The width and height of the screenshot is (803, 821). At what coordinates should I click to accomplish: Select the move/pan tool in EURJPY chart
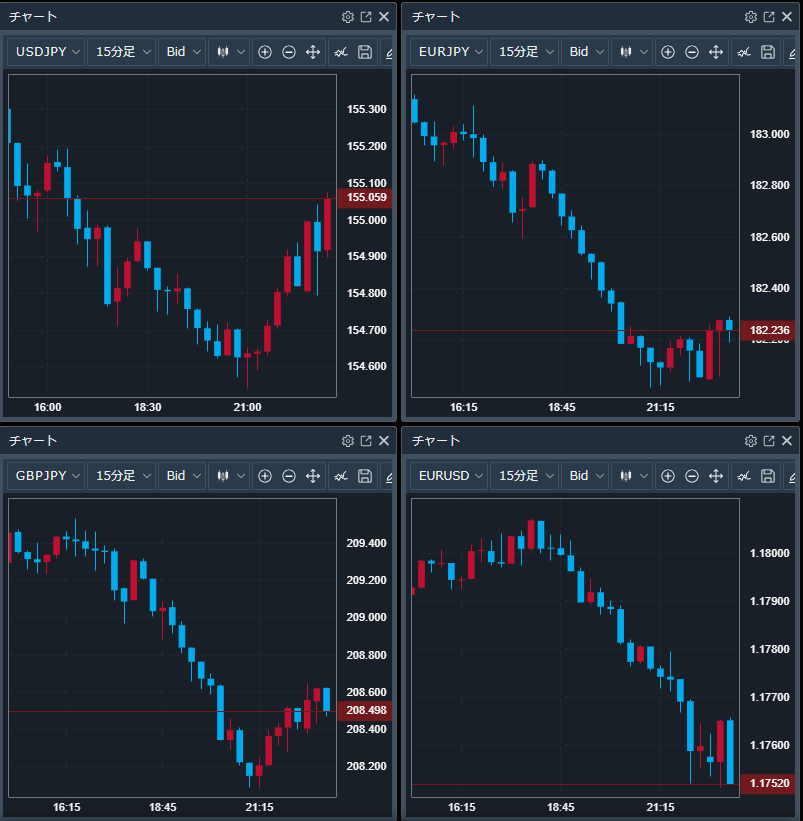pyautogui.click(x=716, y=52)
